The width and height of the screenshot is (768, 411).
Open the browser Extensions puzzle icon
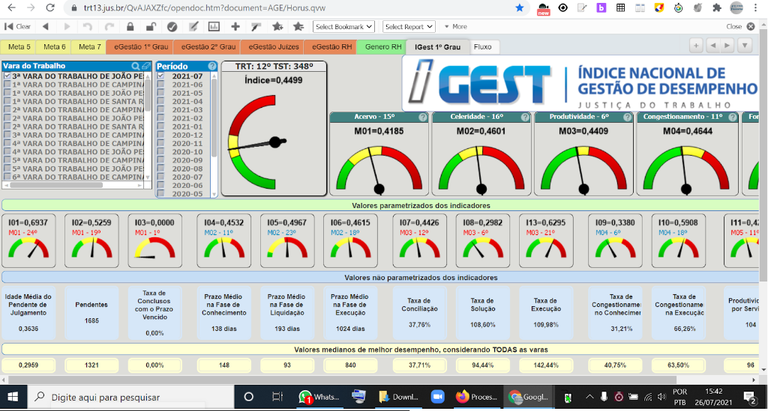717,8
